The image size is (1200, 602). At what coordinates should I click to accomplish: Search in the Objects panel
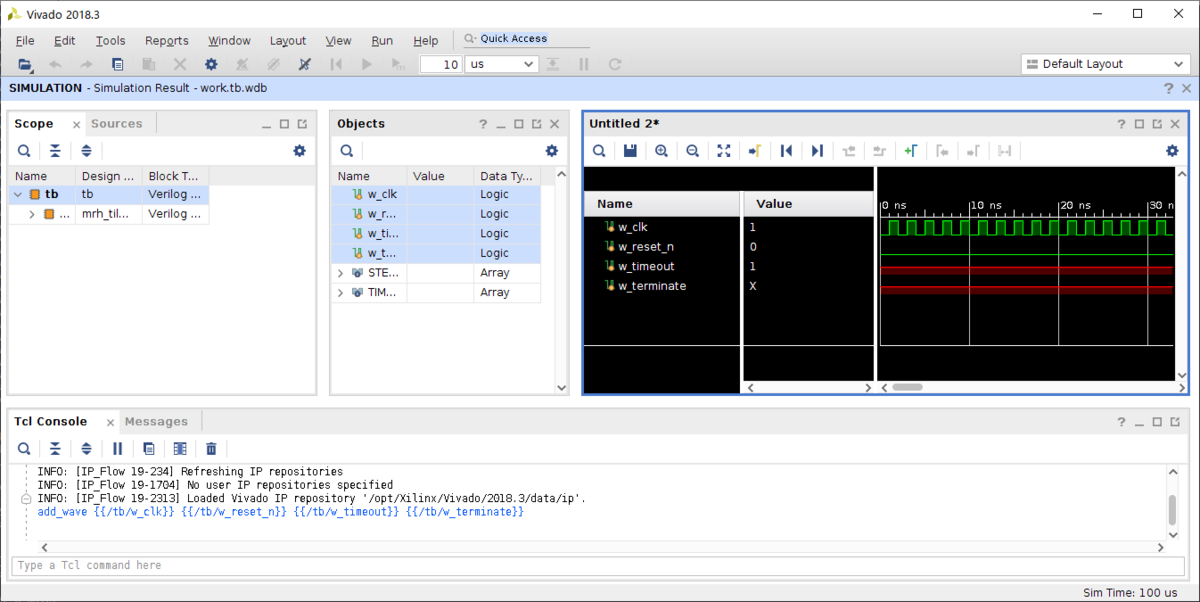pos(346,151)
